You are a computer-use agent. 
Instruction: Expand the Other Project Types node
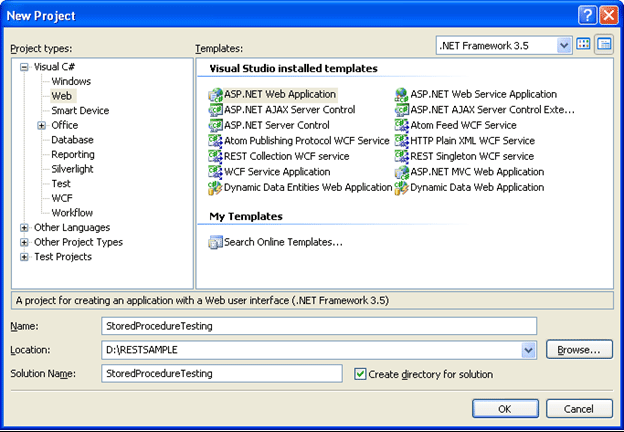click(x=24, y=243)
